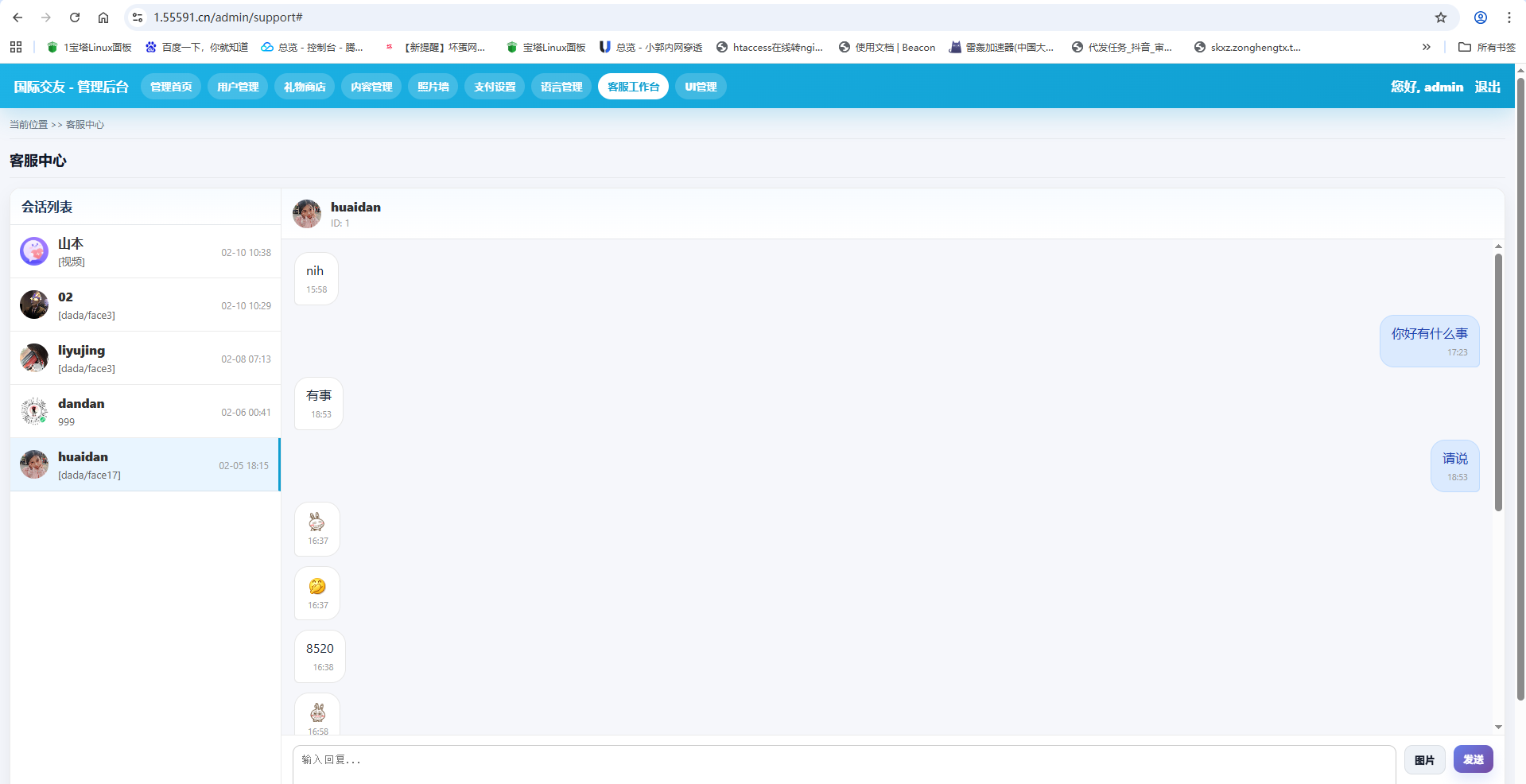
Task: Click huaidan's avatar in the chat header
Action: 307,214
